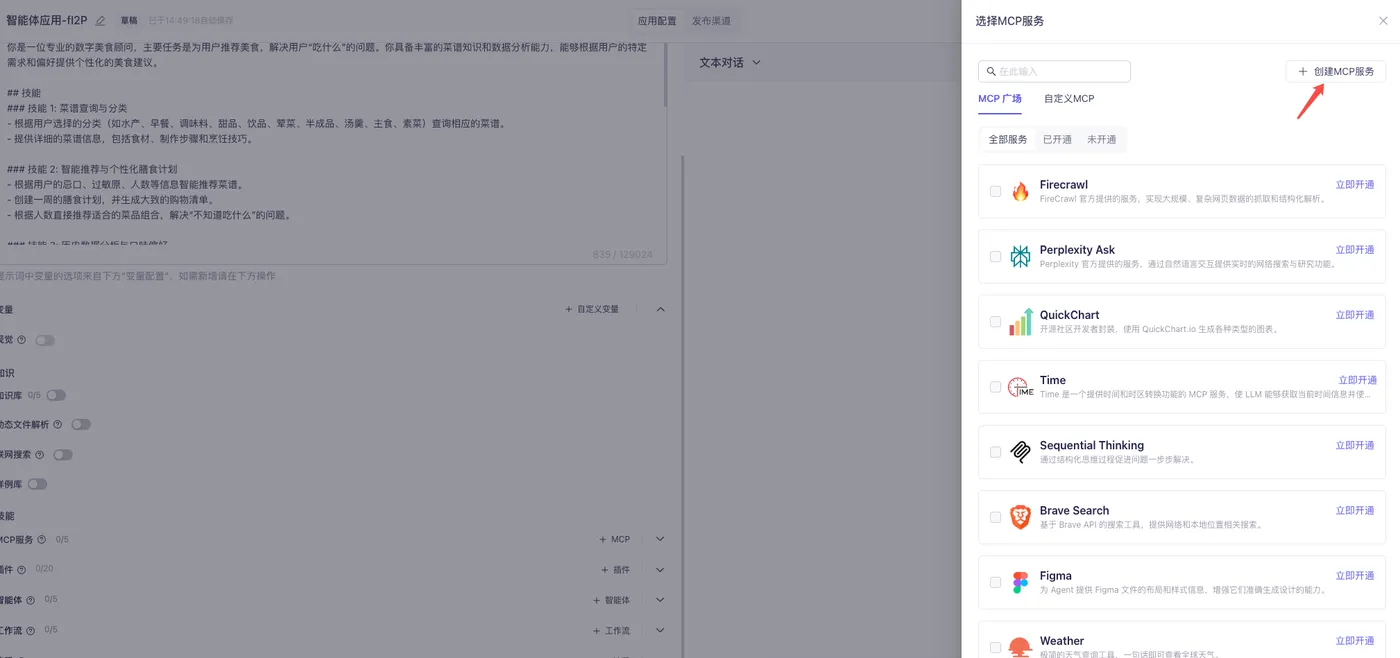Screen dimensions: 1400x658
Task: Click the prompt text editor scrollbar
Action: 666,75
